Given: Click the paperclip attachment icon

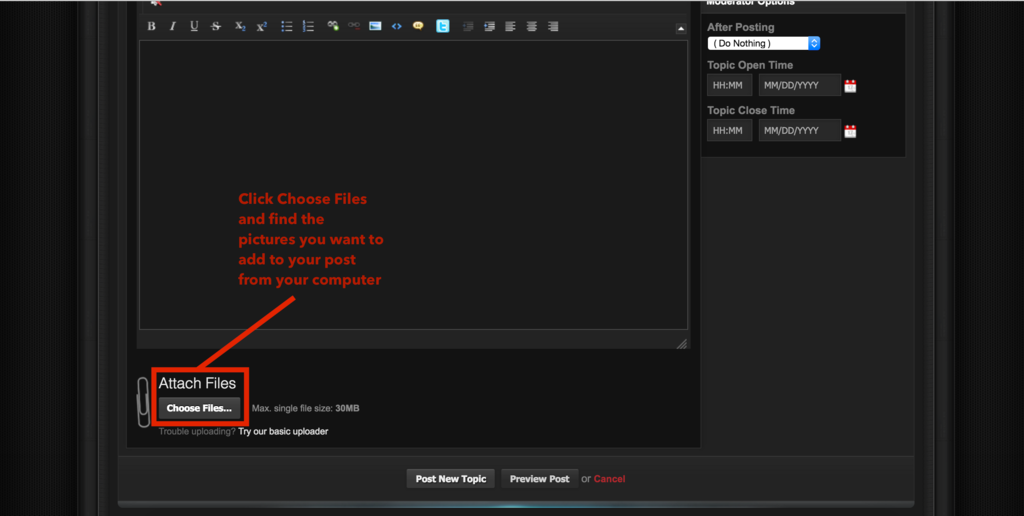Looking at the screenshot, I should click(x=143, y=402).
